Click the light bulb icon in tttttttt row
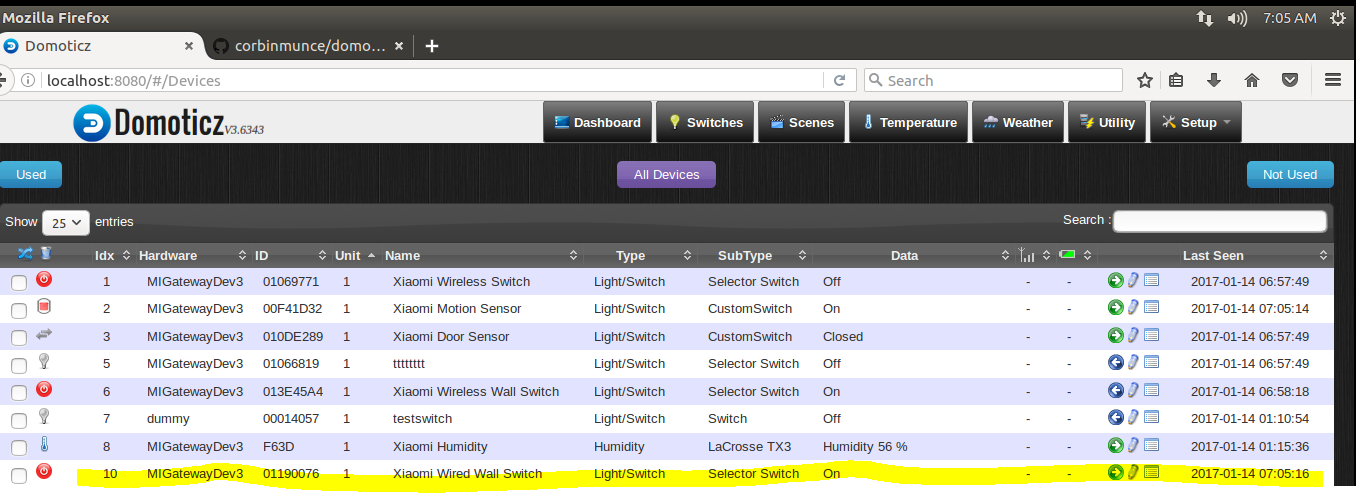 tap(44, 361)
